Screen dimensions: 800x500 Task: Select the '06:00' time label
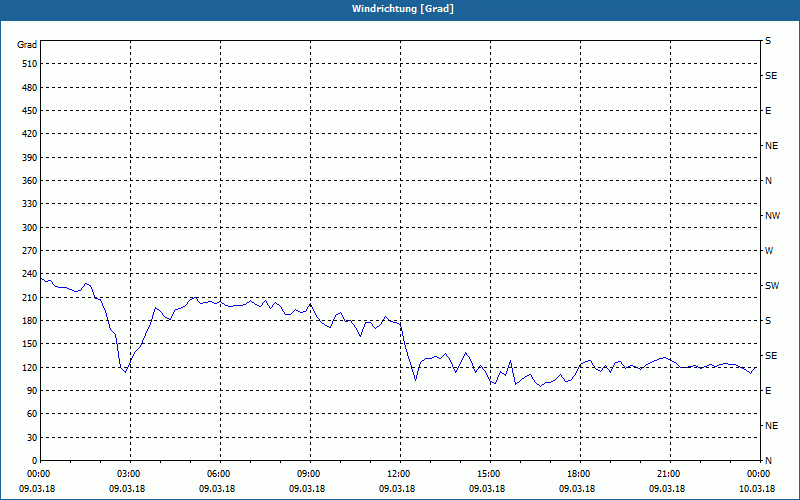[x=220, y=474]
